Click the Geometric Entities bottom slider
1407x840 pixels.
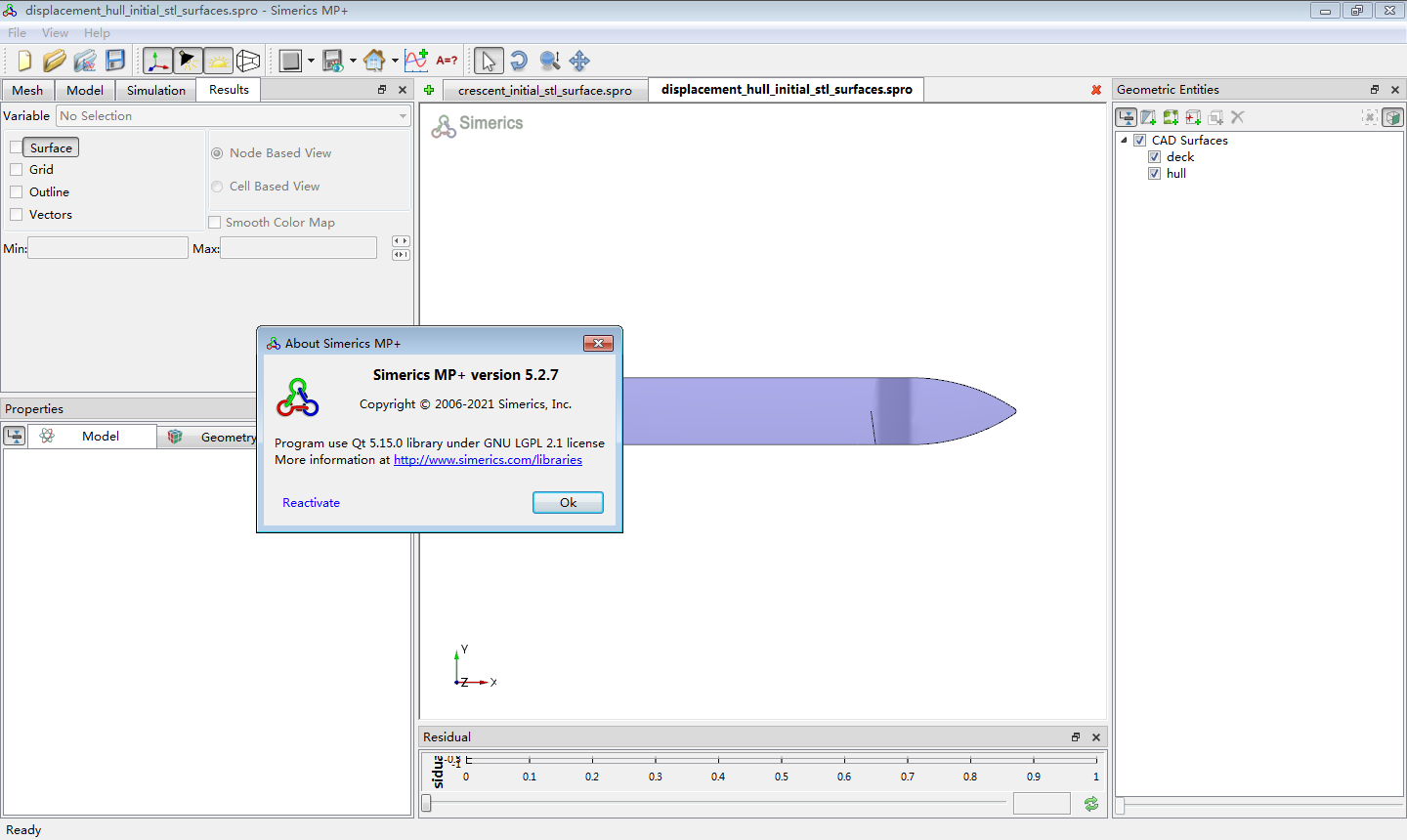coord(1121,806)
